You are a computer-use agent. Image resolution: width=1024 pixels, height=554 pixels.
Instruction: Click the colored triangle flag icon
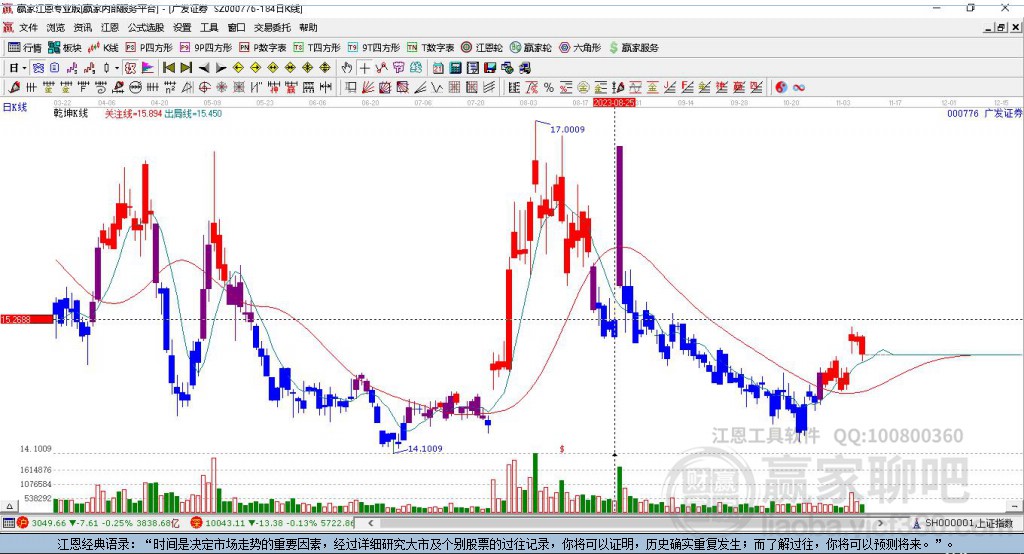(x=148, y=68)
